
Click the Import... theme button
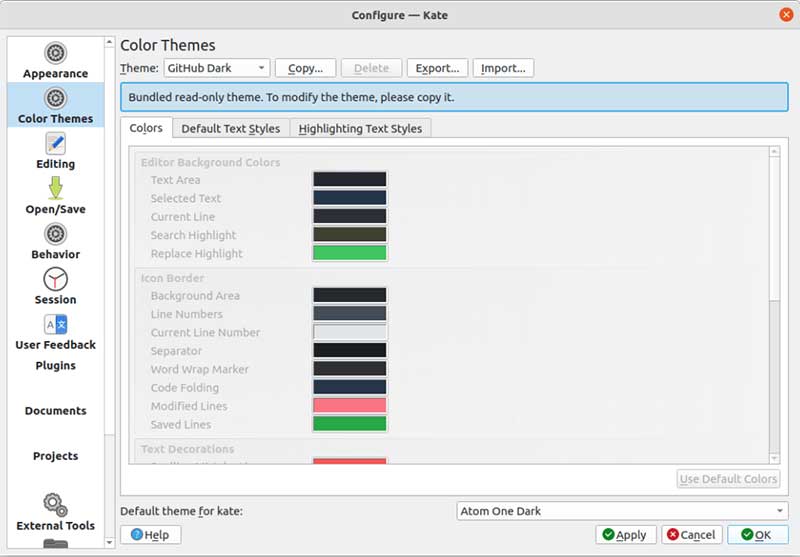pyautogui.click(x=503, y=68)
